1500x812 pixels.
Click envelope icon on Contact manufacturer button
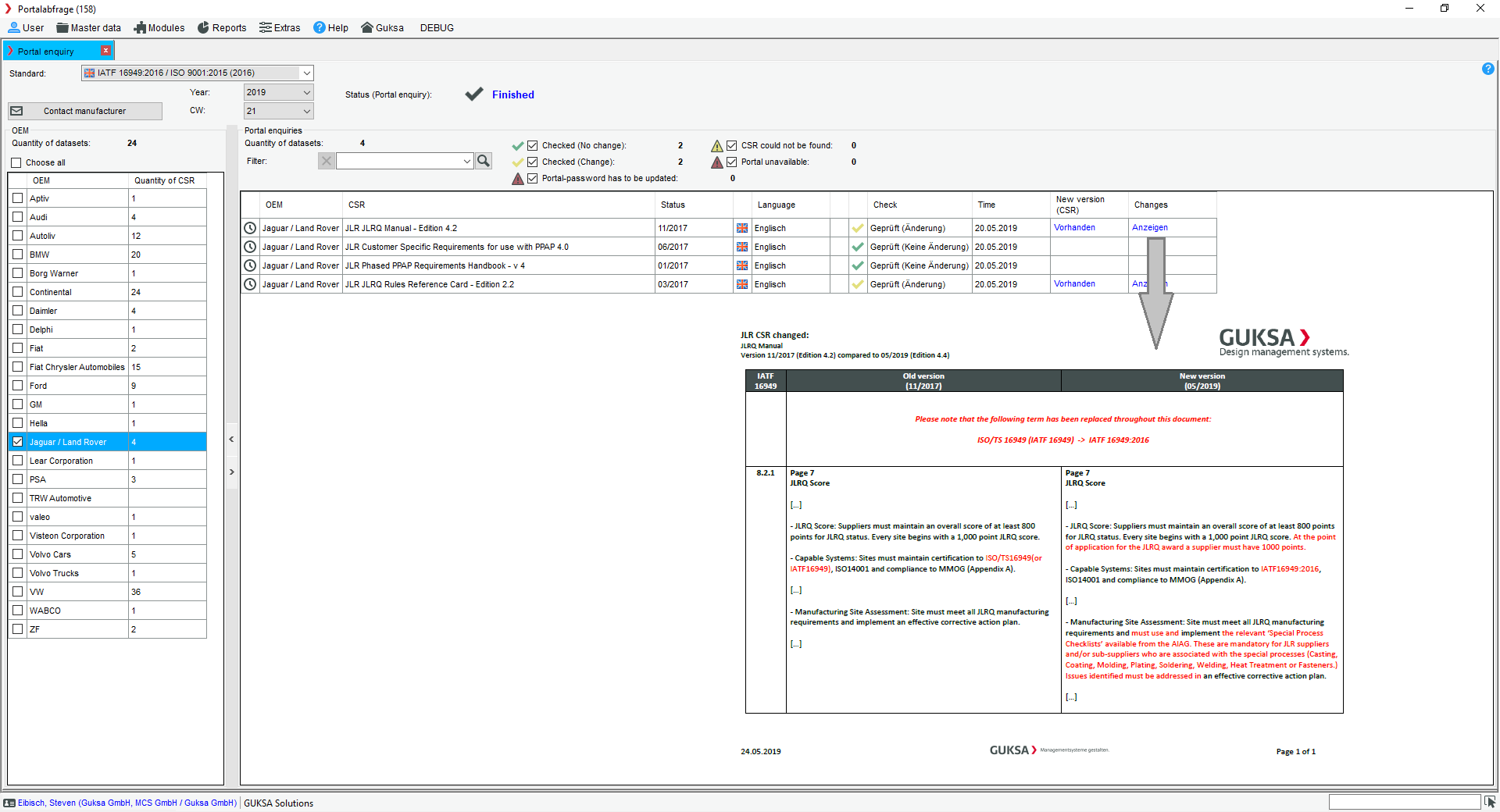pyautogui.click(x=16, y=111)
